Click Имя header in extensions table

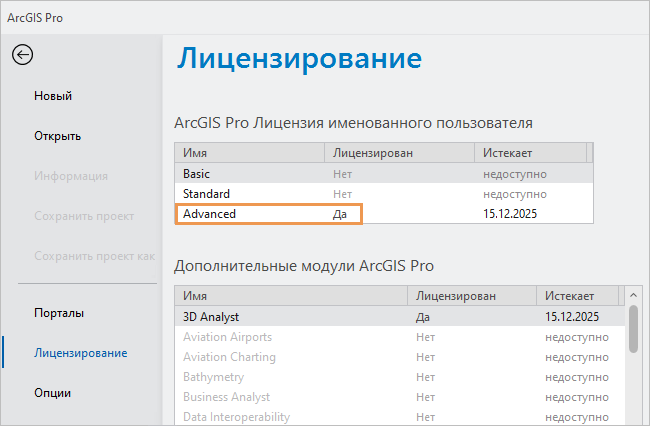291,296
